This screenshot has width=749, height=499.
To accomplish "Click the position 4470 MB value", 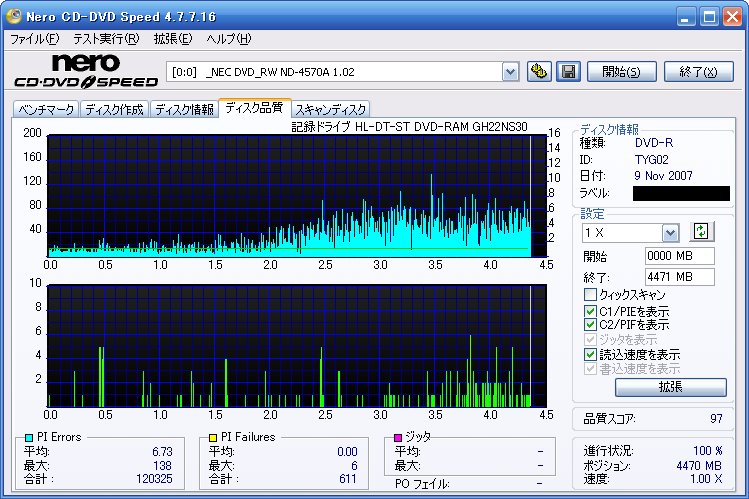I will (699, 466).
